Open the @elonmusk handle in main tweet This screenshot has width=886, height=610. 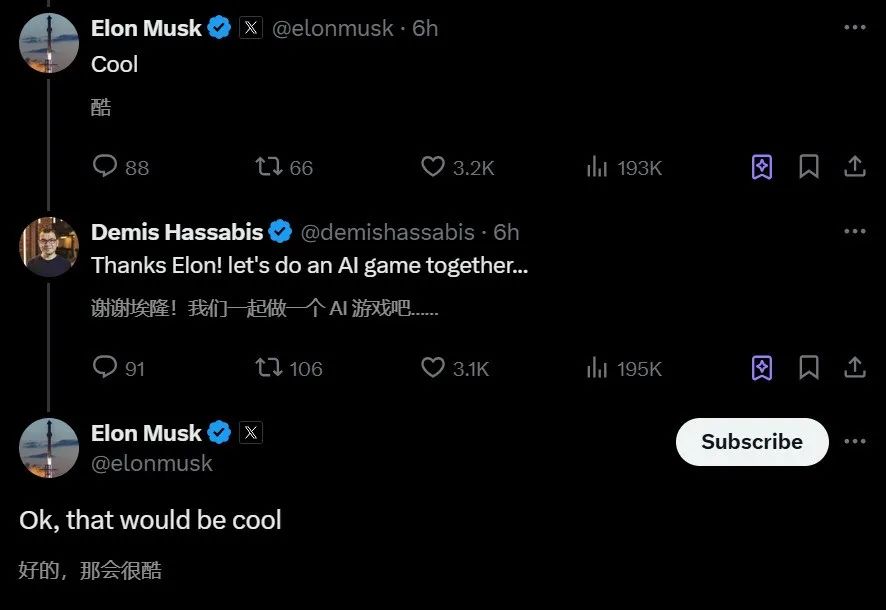pyautogui.click(x=152, y=463)
